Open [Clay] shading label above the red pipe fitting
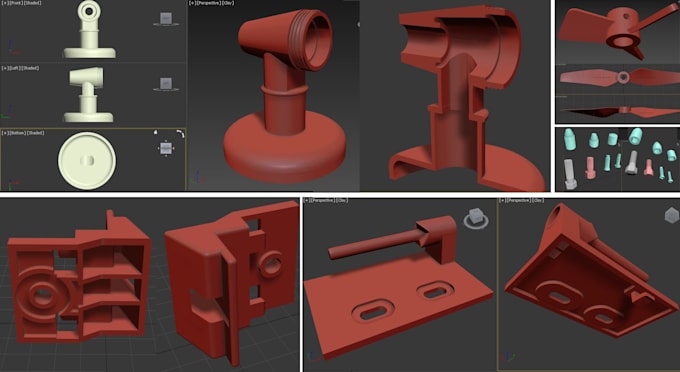Viewport: 680px width, 372px height. coord(228,3)
